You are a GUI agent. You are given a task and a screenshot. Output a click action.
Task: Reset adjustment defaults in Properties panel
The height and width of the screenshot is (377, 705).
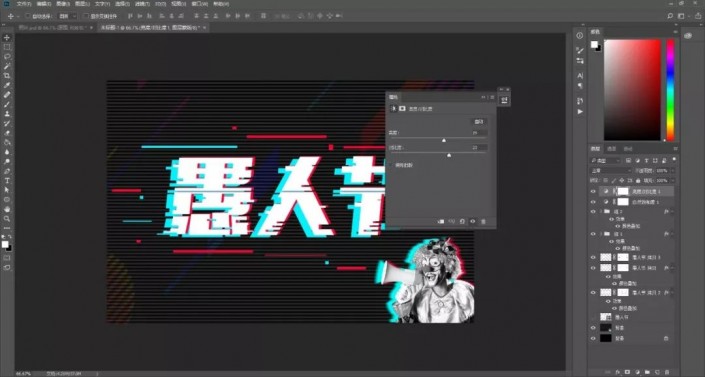pos(462,221)
